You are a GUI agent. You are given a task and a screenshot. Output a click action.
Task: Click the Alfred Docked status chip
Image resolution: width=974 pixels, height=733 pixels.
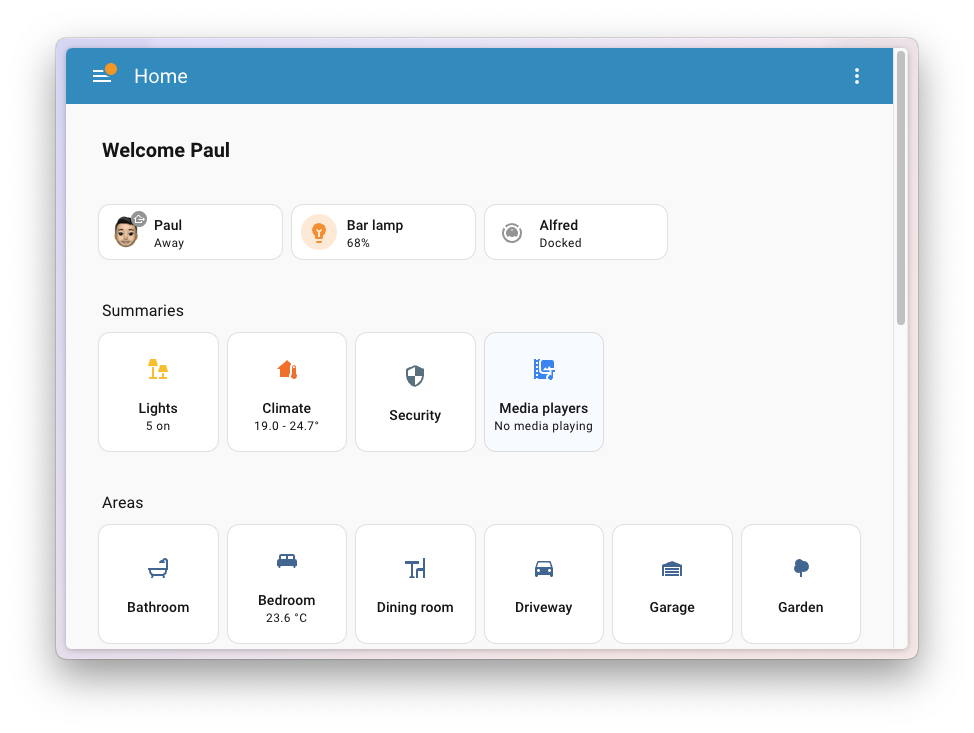click(576, 232)
